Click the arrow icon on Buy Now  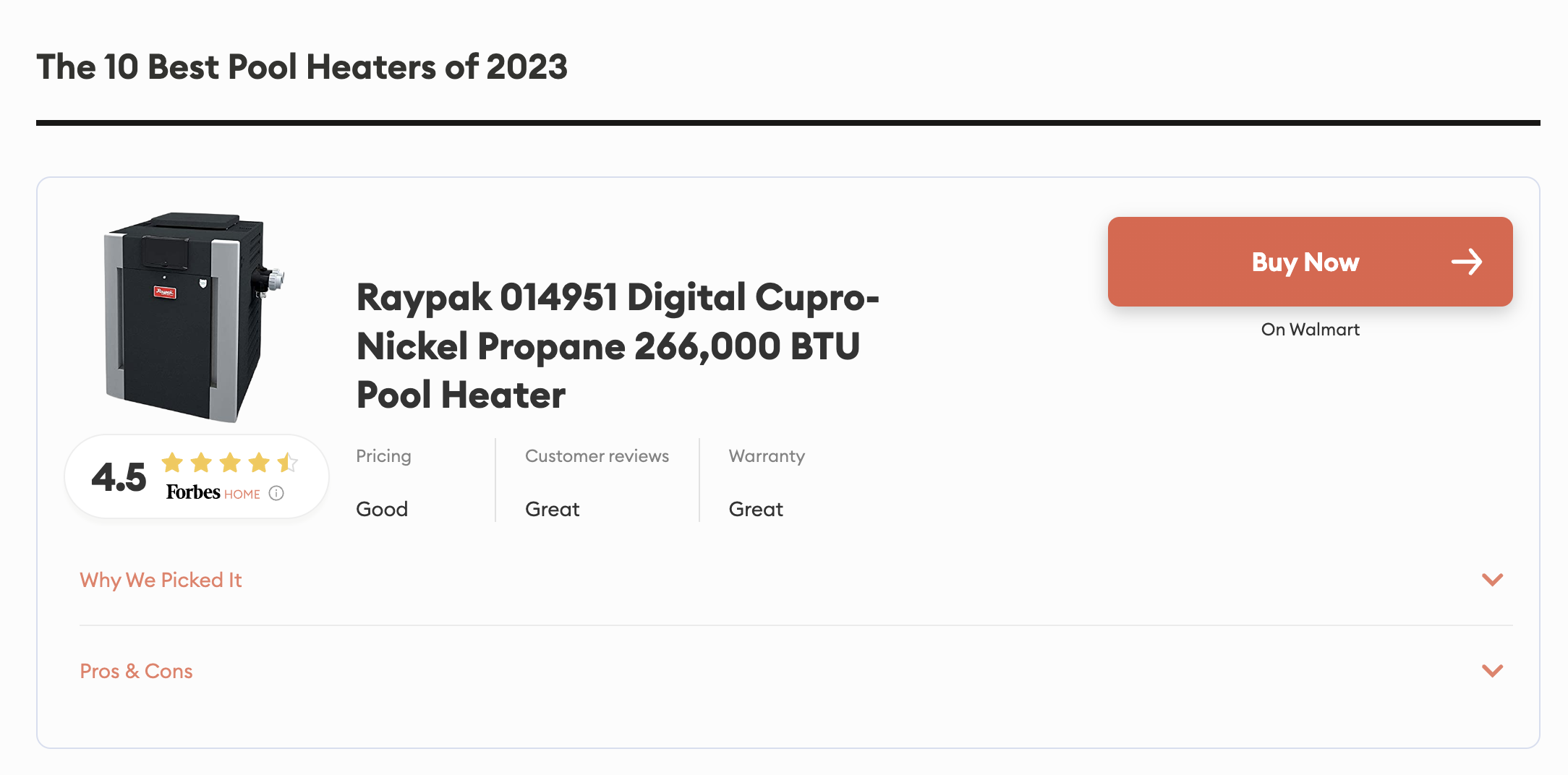1466,262
